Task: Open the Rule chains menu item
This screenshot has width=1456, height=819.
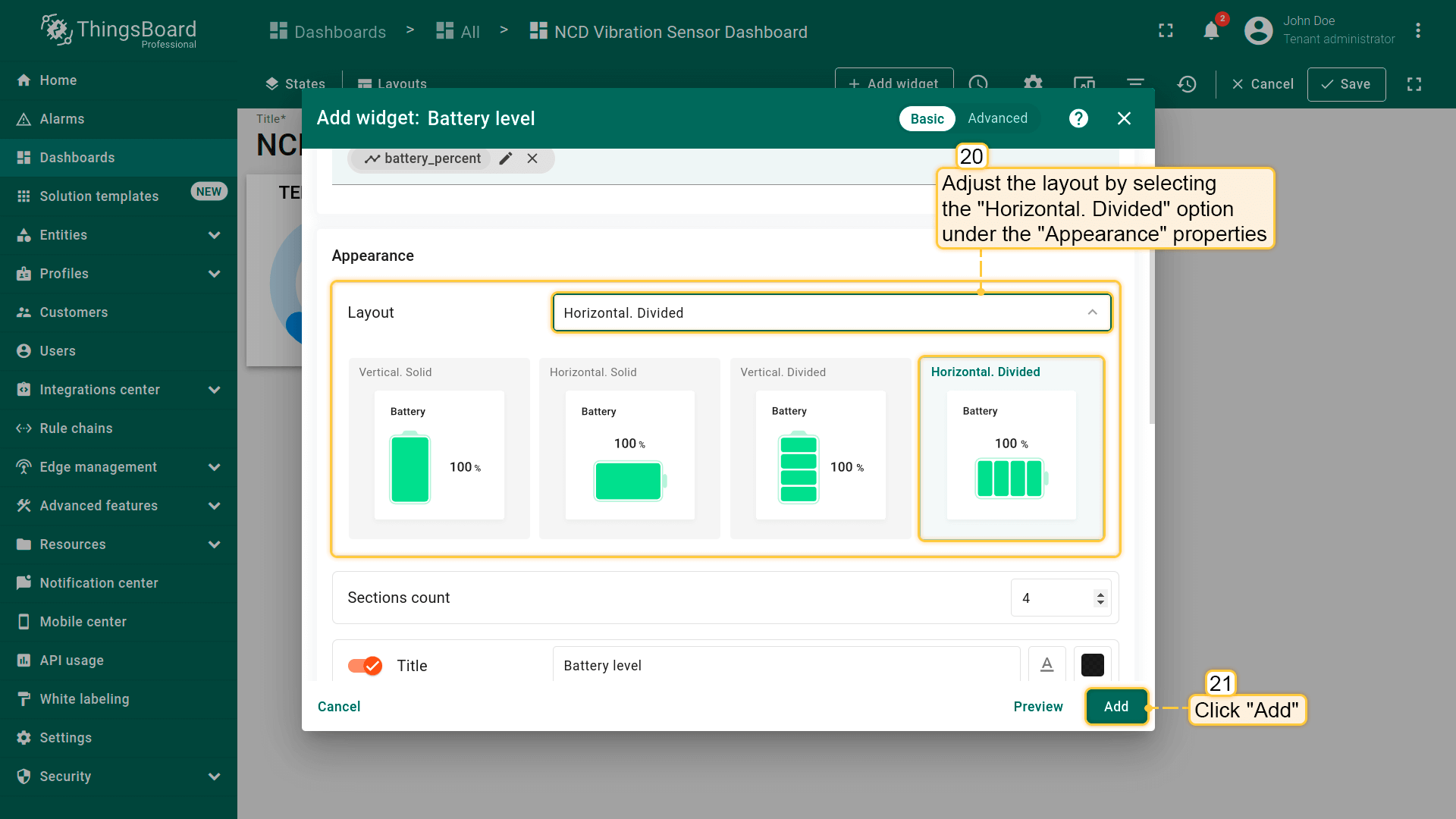Action: pos(76,428)
